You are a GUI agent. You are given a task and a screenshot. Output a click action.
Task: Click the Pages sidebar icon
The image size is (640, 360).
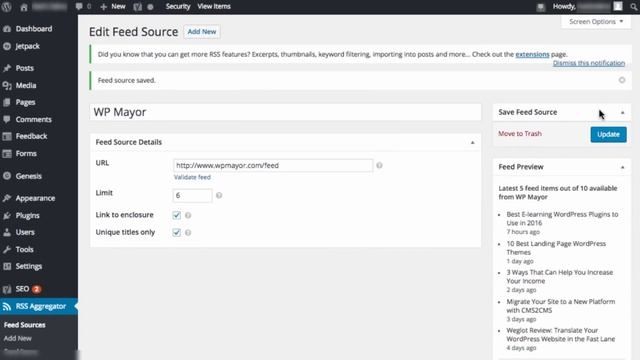[x=7, y=102]
